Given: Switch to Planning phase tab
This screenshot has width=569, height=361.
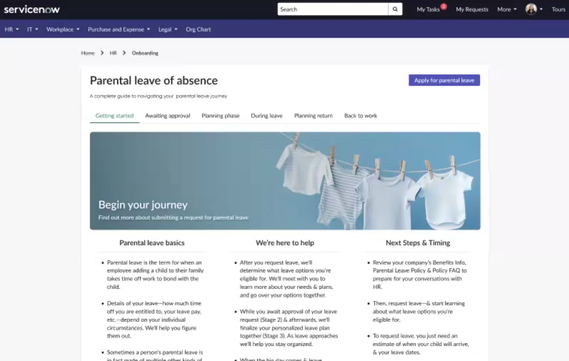Looking at the screenshot, I should [x=220, y=116].
